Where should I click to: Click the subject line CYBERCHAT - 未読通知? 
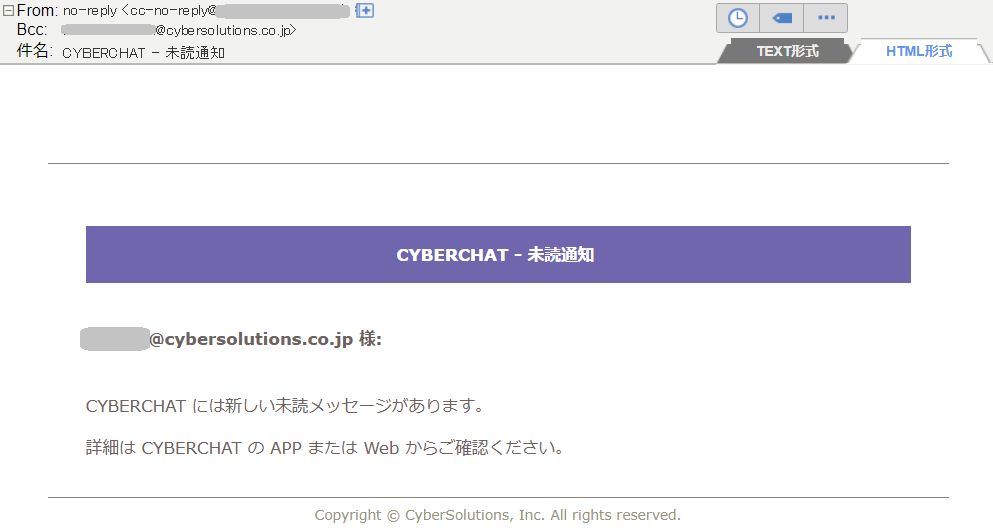point(144,53)
